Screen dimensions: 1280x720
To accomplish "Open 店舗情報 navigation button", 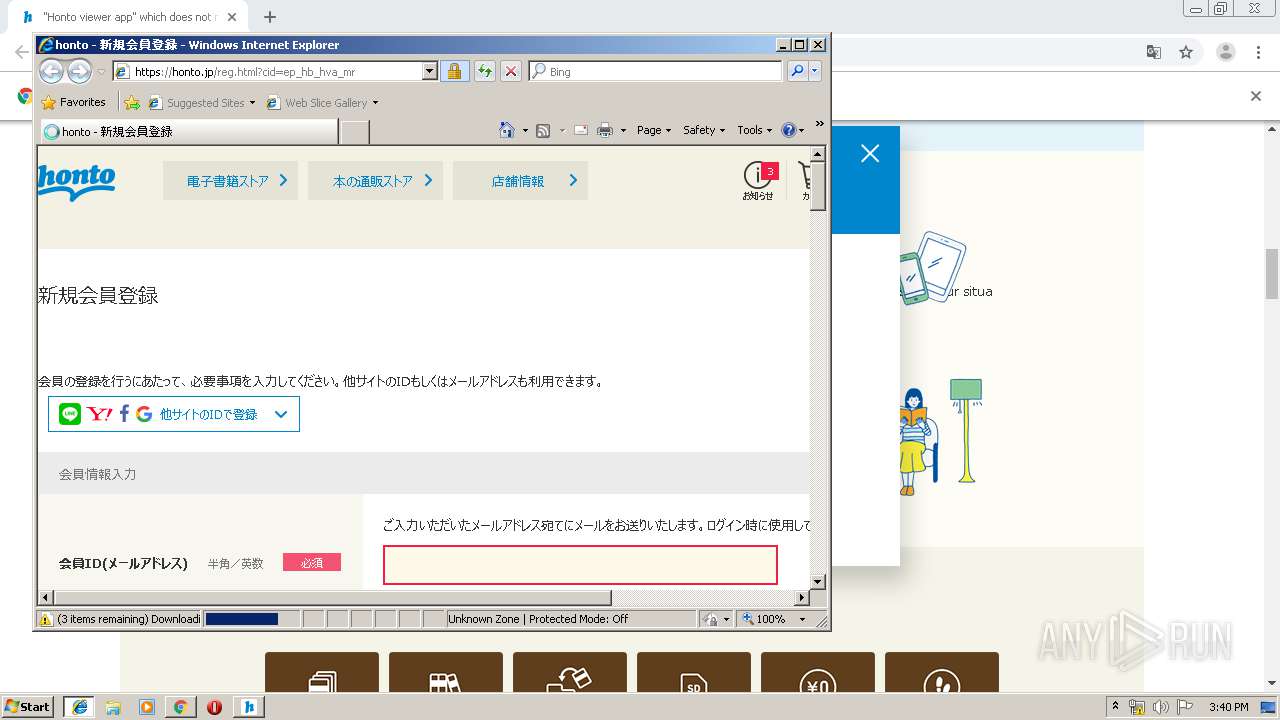I will click(x=520, y=181).
